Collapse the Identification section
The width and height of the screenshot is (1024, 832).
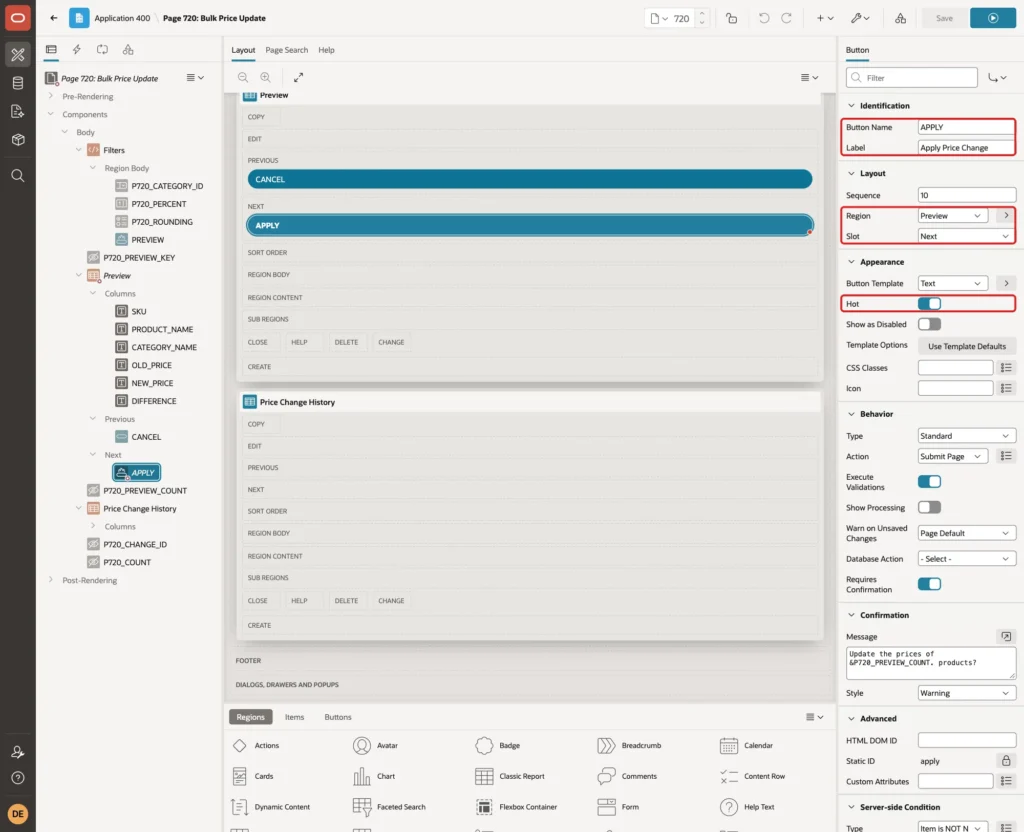point(851,106)
